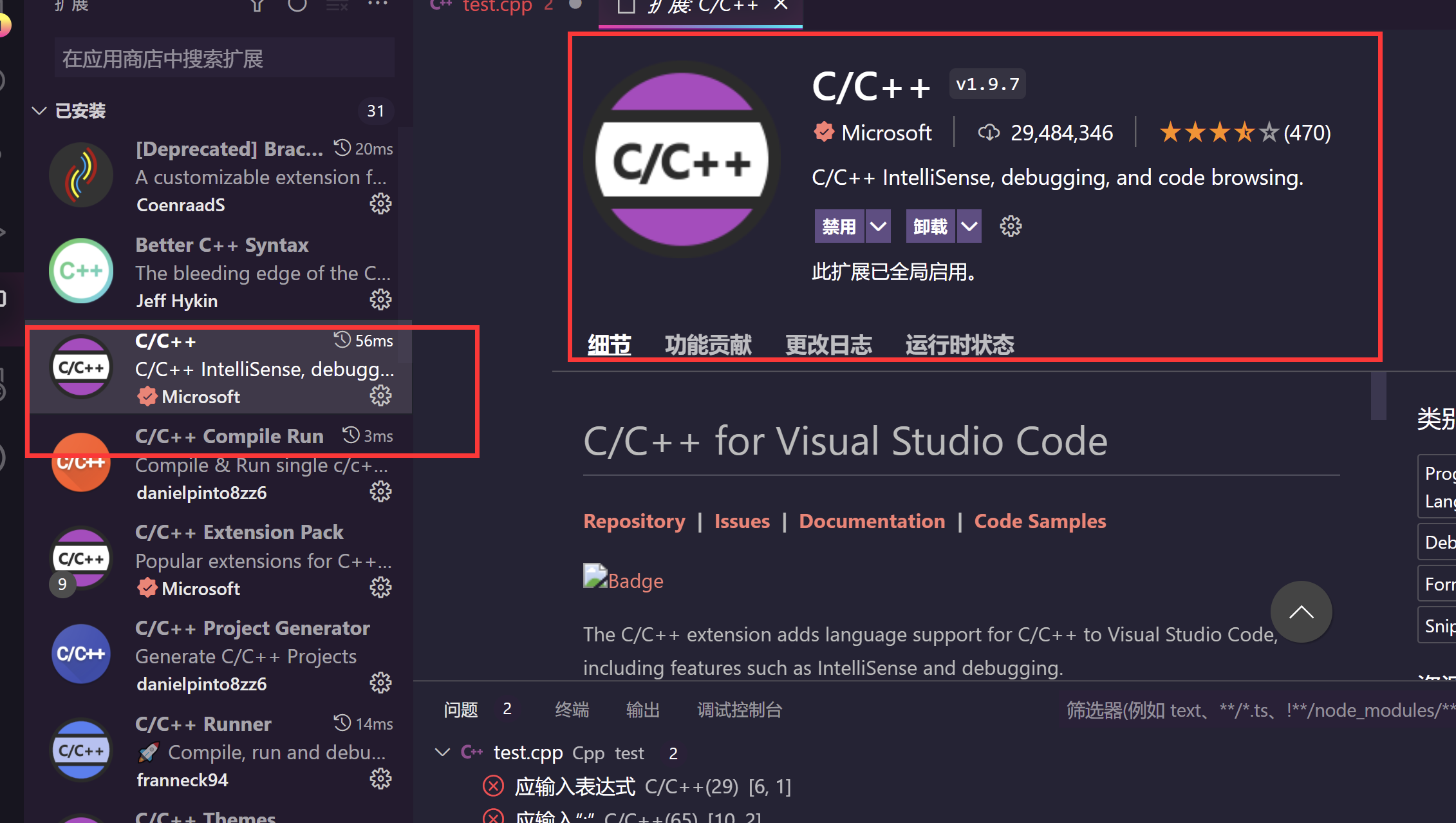Click the scroll-to-top arrow button
The width and height of the screenshot is (1456, 823).
pos(1301,612)
